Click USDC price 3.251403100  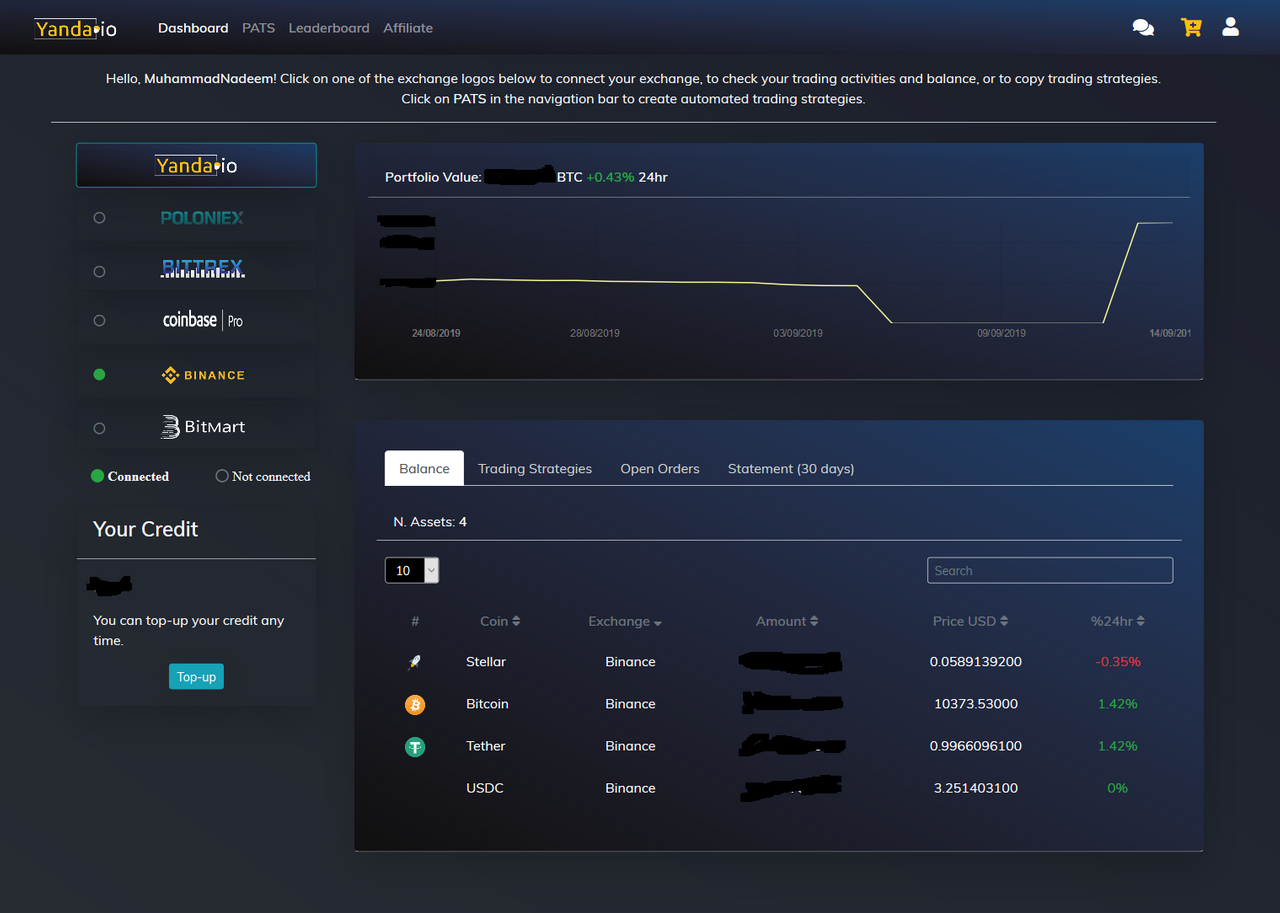pos(976,788)
